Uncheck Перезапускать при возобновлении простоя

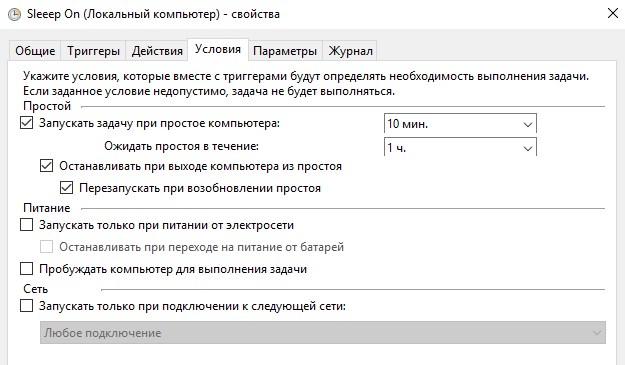pyautogui.click(x=66, y=188)
